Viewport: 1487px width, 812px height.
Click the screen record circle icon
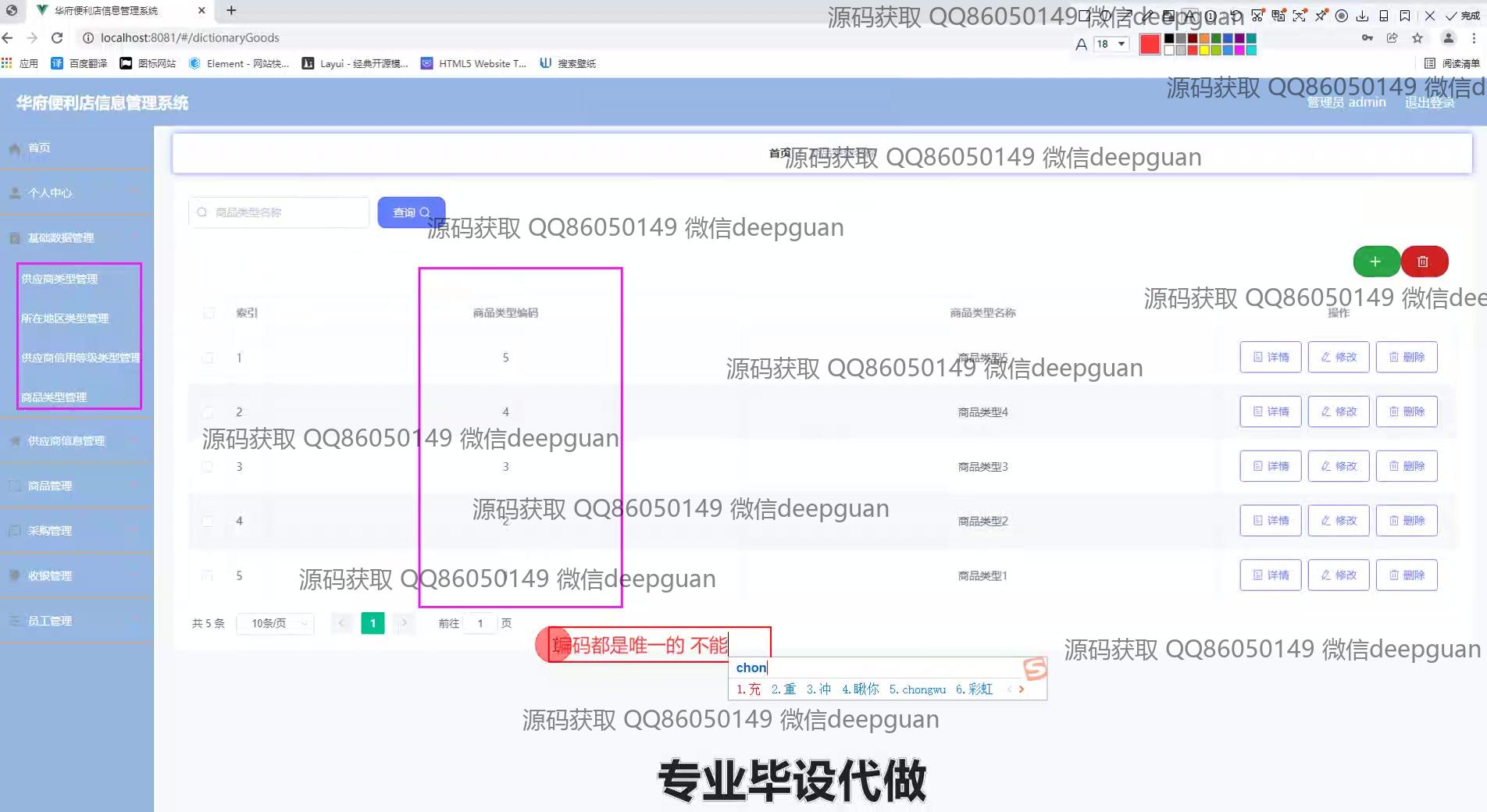[x=1342, y=16]
